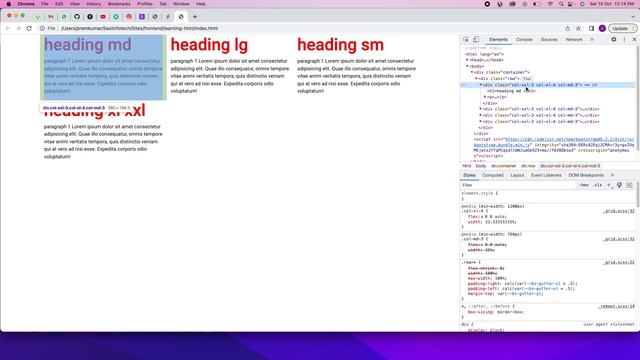Click the flex badge on row div

click(x=527, y=78)
